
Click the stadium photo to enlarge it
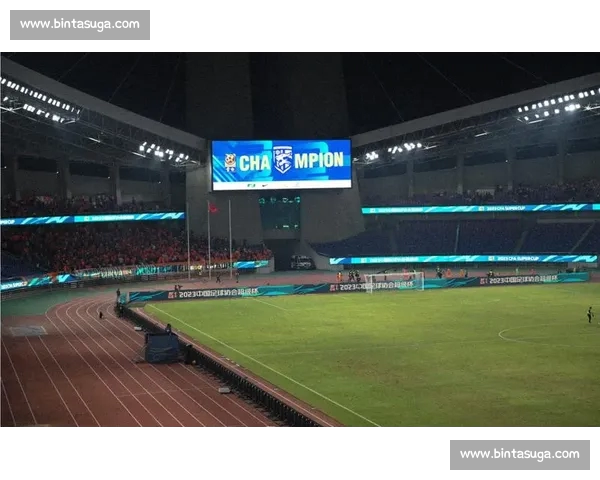(x=300, y=239)
